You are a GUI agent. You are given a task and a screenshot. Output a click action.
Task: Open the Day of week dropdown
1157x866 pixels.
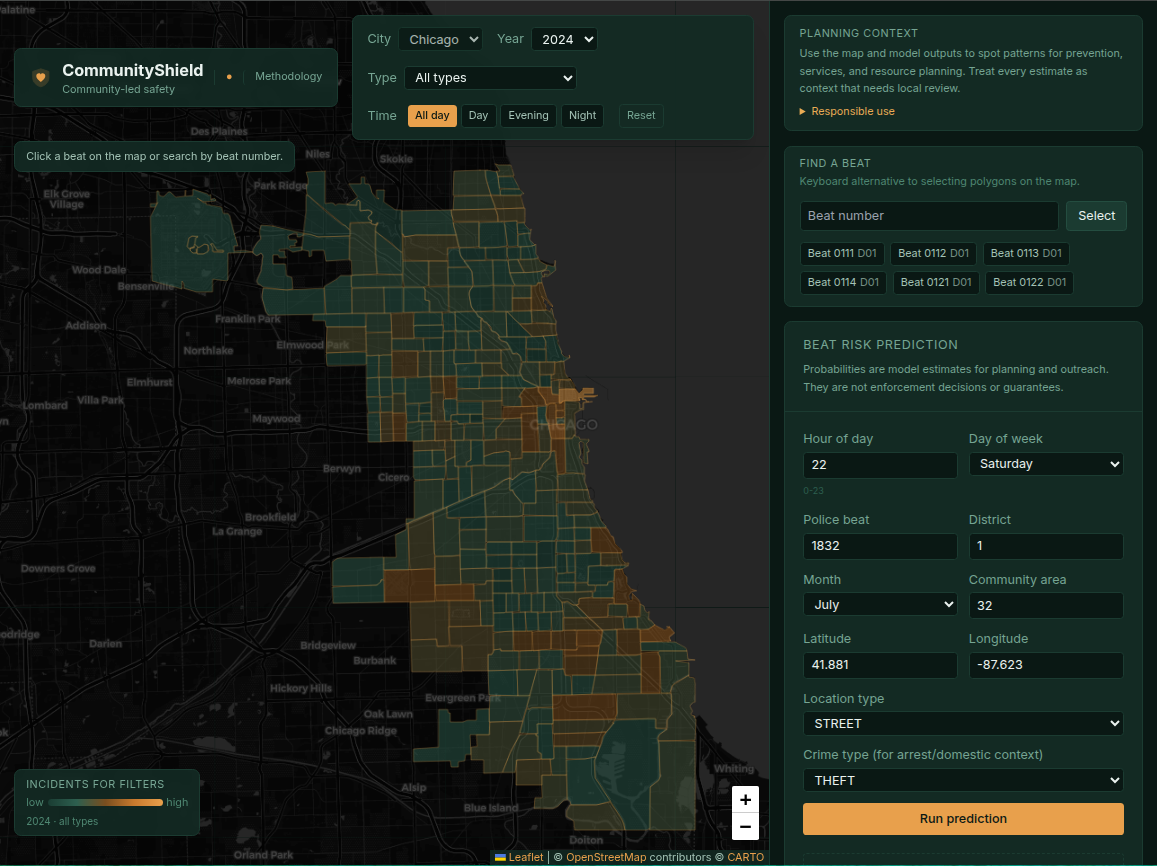tap(1046, 464)
